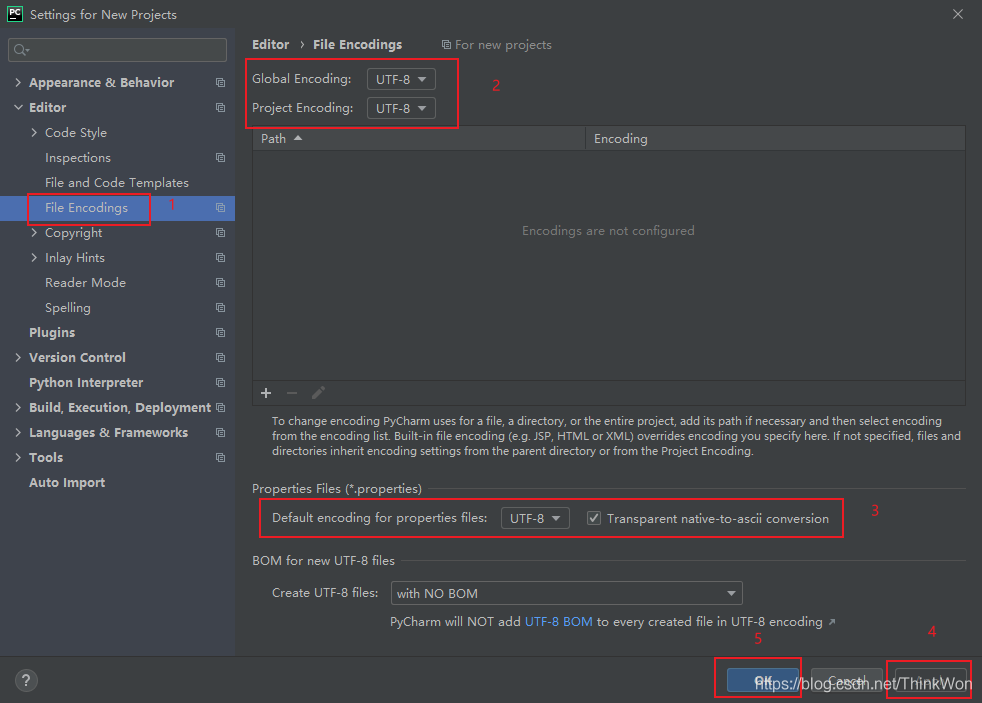Click the external link arrow after BOM note
Image resolution: width=982 pixels, height=703 pixels.
tap(832, 622)
